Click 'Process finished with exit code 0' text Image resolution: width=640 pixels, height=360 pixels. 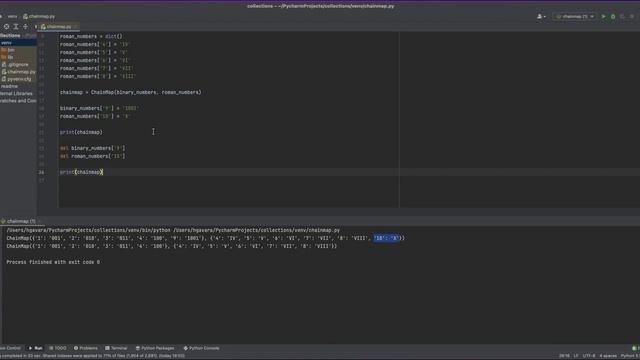pyautogui.click(x=53, y=262)
